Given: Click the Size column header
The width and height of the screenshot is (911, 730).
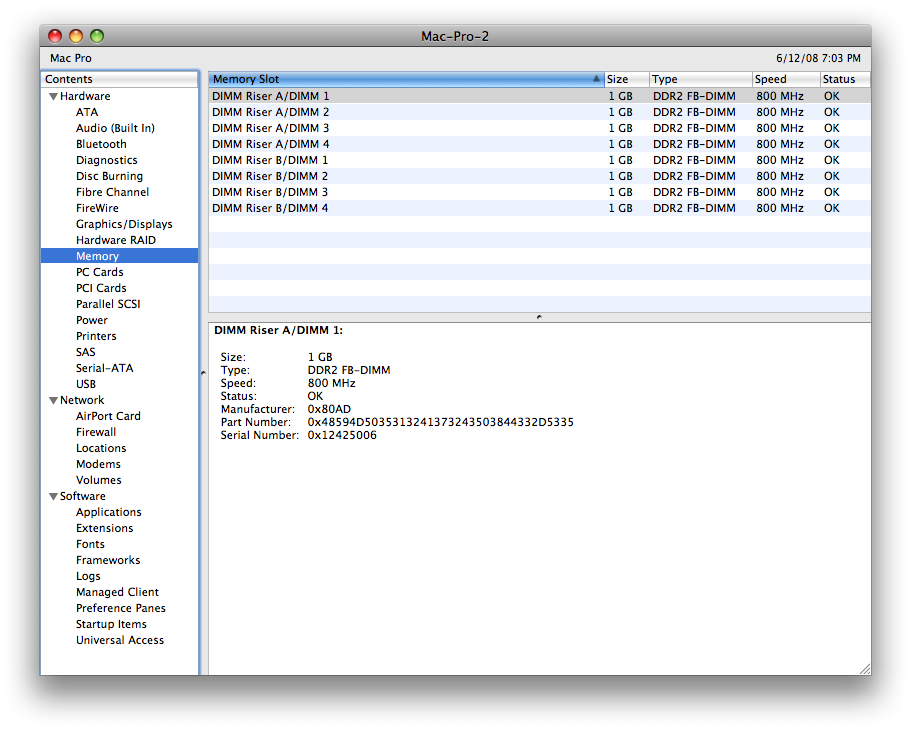Looking at the screenshot, I should [626, 79].
